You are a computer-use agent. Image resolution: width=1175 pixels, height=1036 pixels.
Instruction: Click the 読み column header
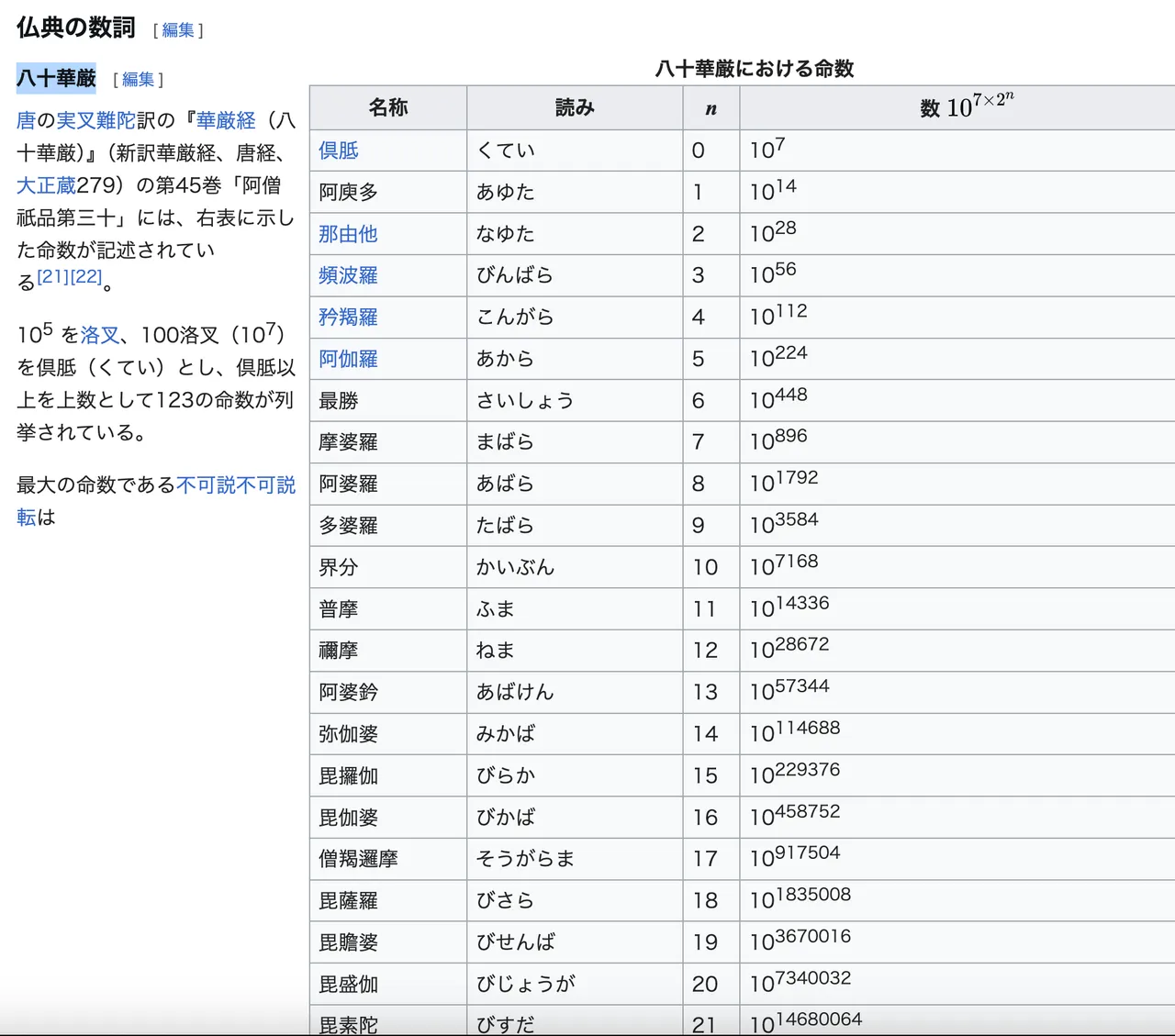pyautogui.click(x=575, y=107)
